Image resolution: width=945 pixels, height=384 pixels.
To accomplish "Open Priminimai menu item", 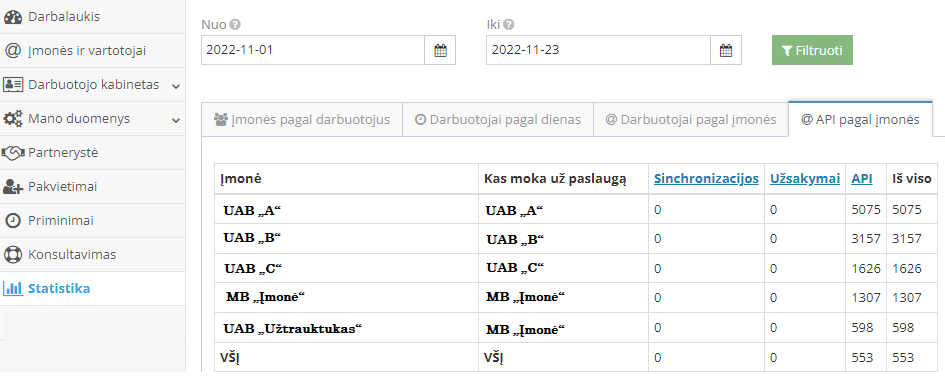I will tap(93, 221).
